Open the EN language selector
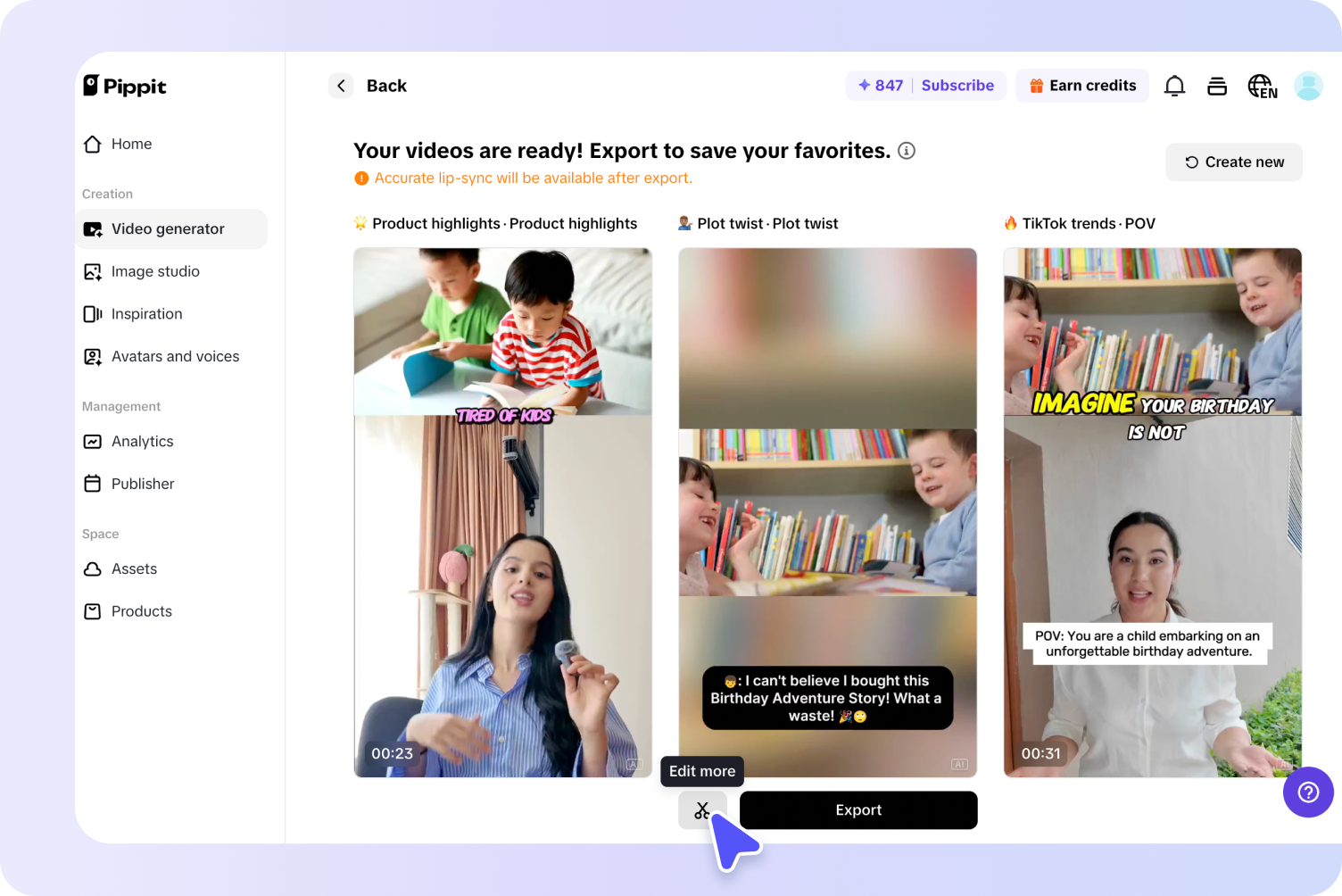1342x896 pixels. 1262,86
